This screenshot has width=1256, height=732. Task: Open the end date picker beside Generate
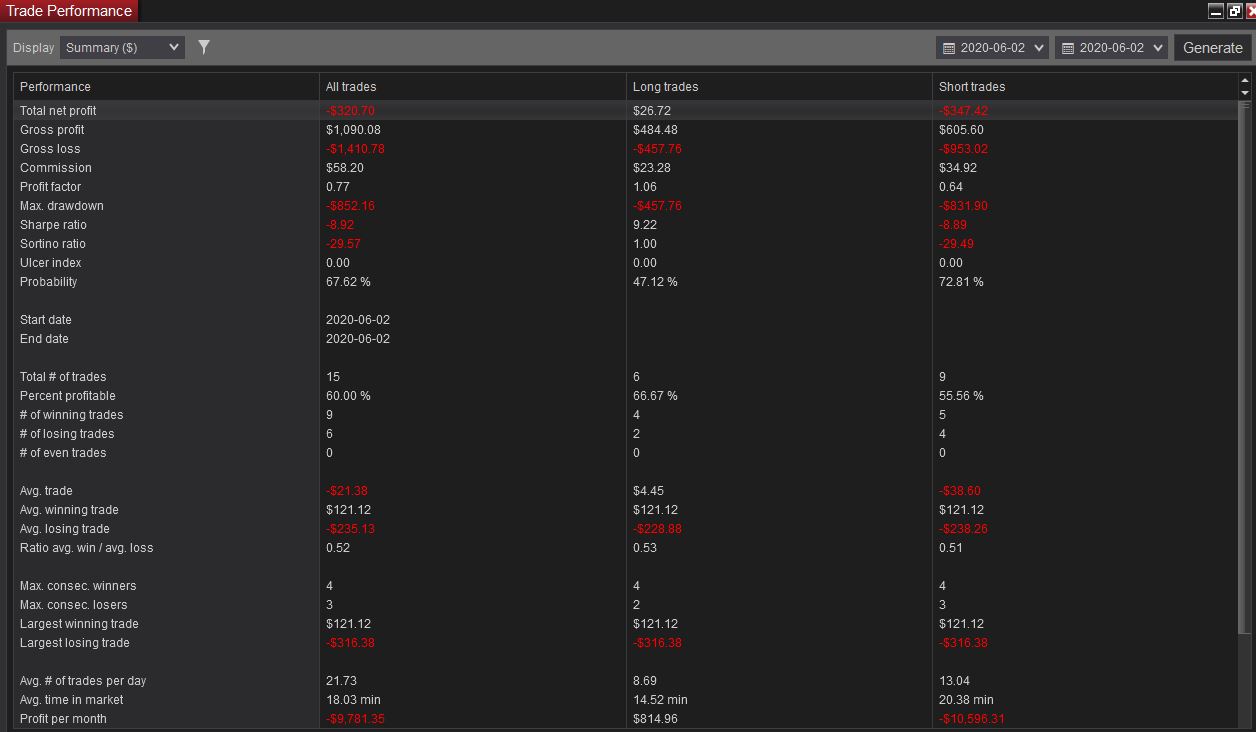pos(1111,47)
